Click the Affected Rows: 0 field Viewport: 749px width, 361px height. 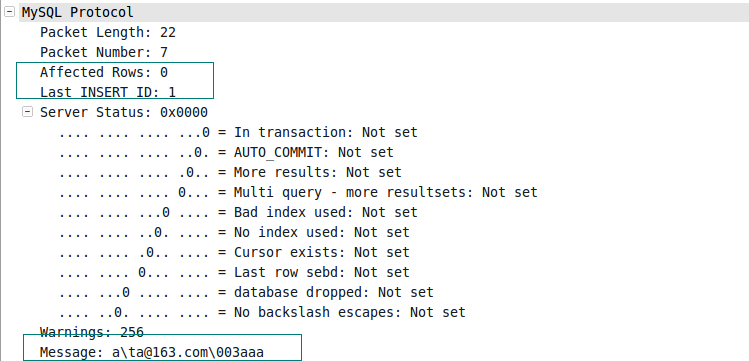pos(104,73)
